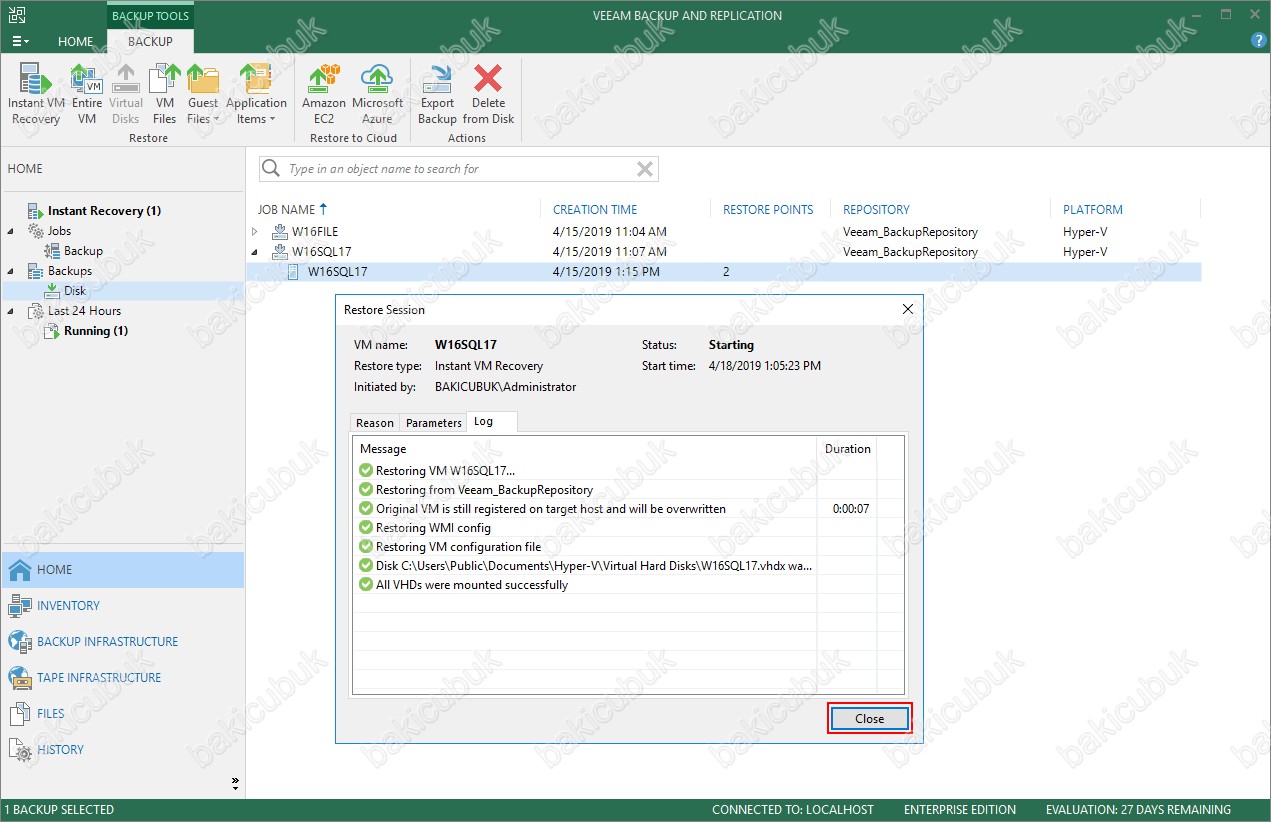The height and width of the screenshot is (822, 1271).
Task: Click the W16FILE job row icon
Action: pyautogui.click(x=279, y=232)
